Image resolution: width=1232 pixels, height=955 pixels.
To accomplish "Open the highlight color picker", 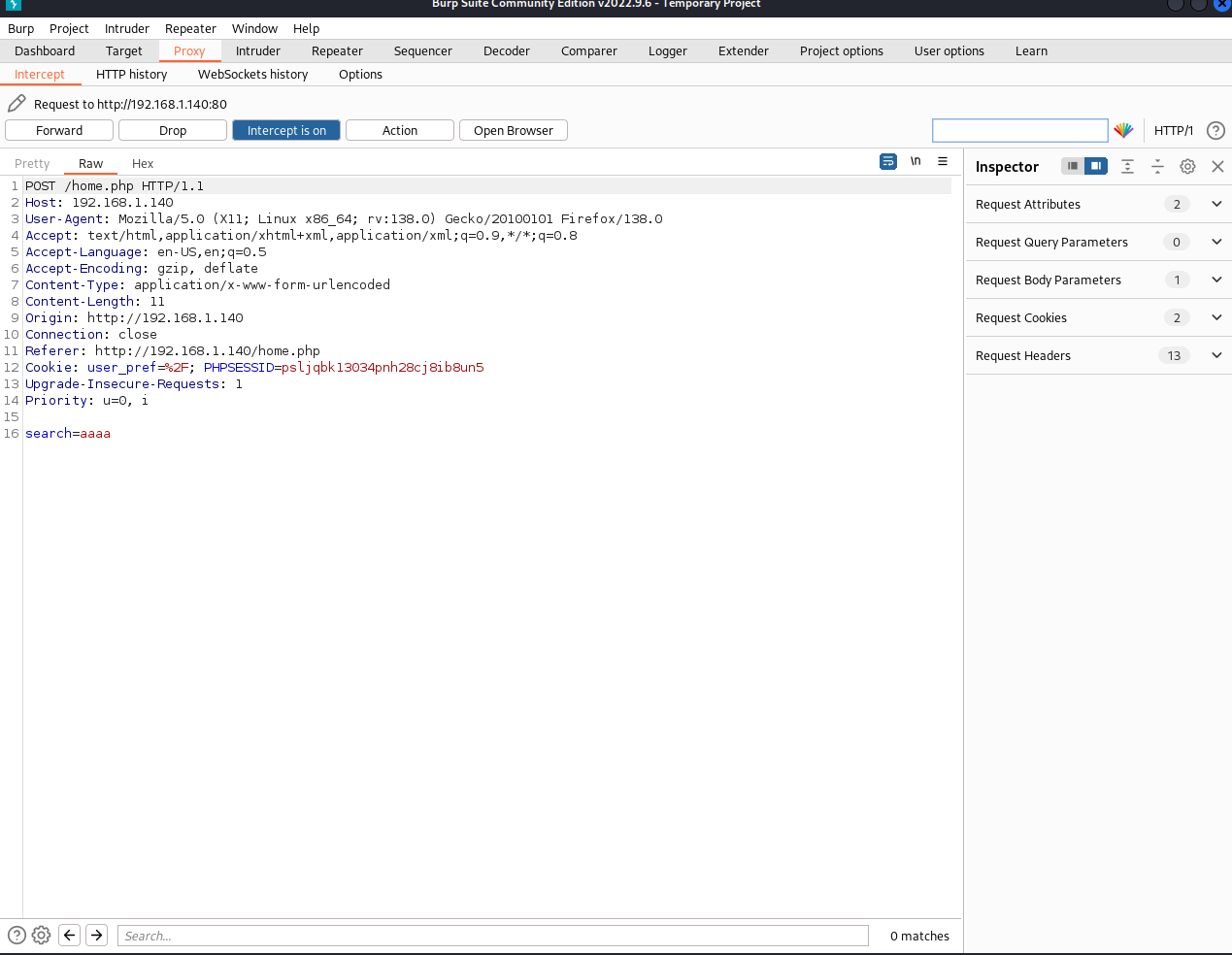I will coord(1123,130).
